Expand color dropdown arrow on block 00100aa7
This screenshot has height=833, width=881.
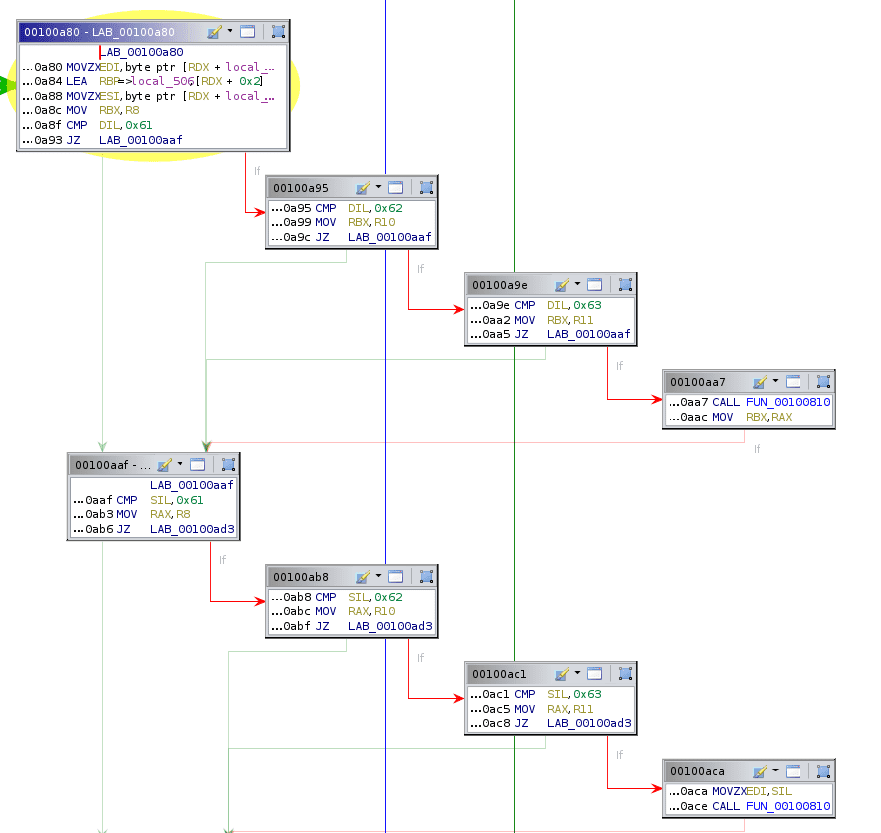point(776,382)
